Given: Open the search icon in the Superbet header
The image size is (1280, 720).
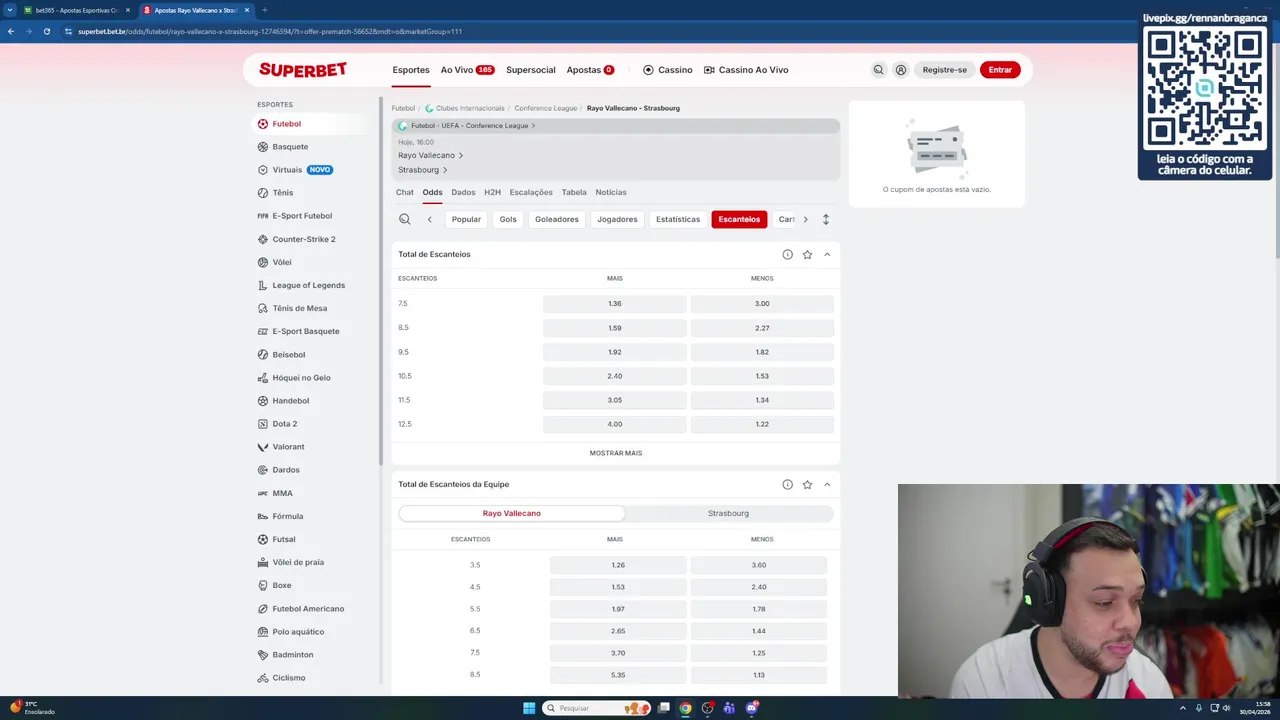Looking at the screenshot, I should pos(878,70).
